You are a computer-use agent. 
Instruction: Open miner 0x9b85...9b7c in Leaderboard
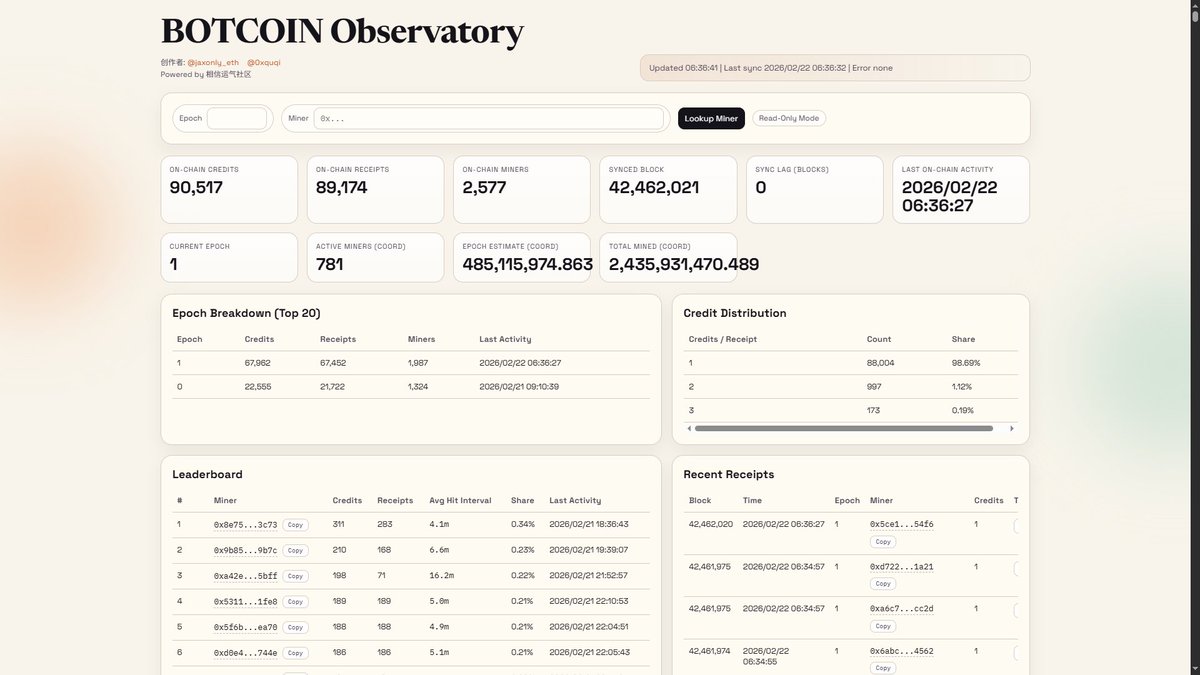click(x=245, y=550)
